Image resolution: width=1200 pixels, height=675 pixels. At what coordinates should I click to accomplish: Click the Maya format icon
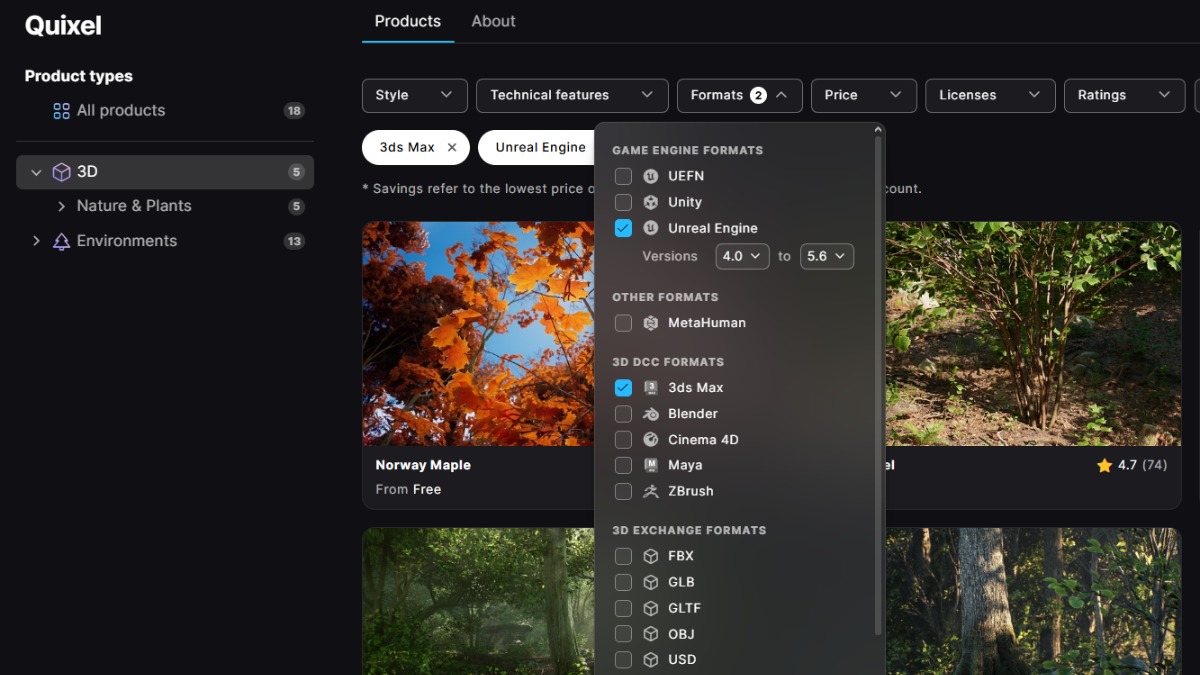tap(651, 466)
